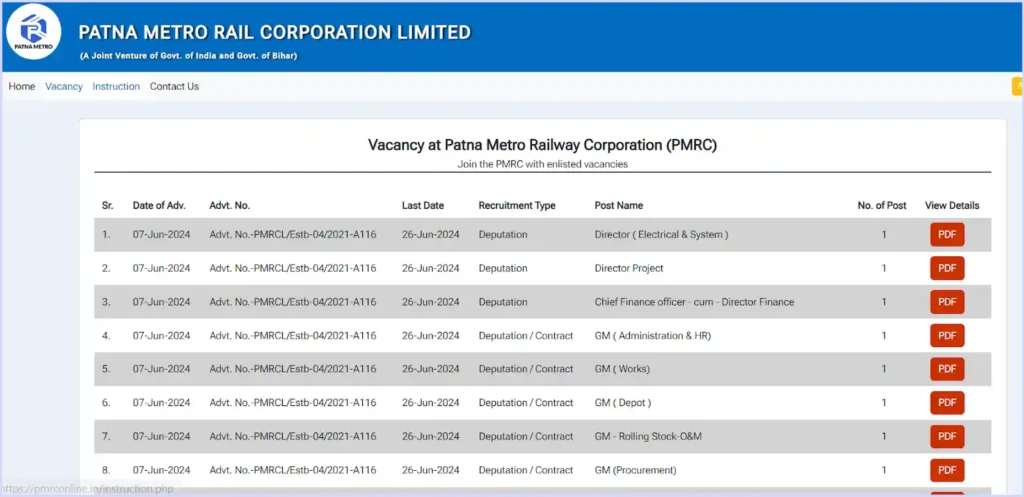Image resolution: width=1024 pixels, height=497 pixels.
Task: Click the 'Post Name' column header
Action: click(x=618, y=205)
